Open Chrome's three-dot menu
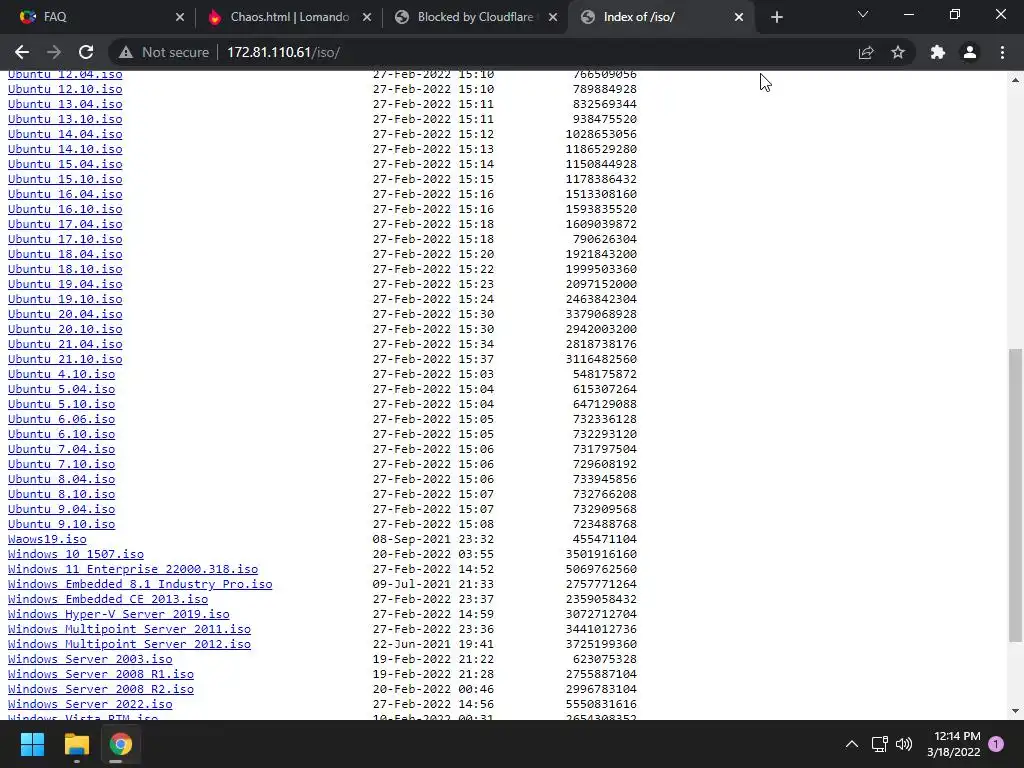 pyautogui.click(x=1002, y=52)
